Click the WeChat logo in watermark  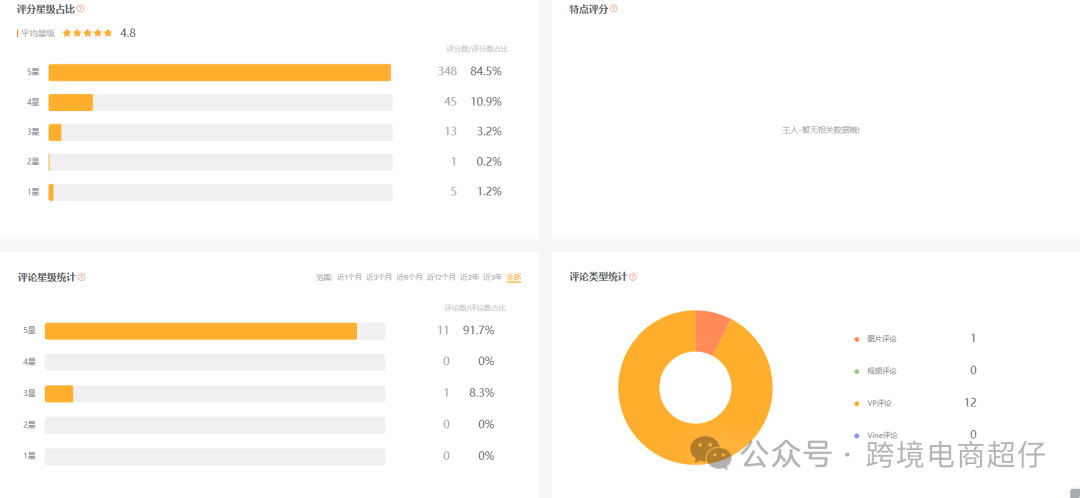pyautogui.click(x=710, y=453)
